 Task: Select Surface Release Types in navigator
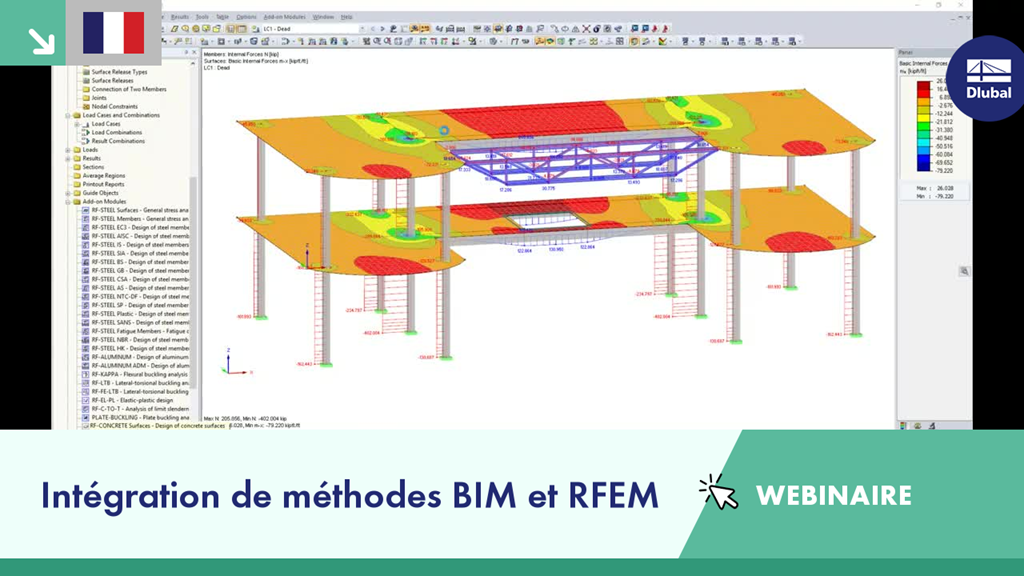(x=119, y=72)
